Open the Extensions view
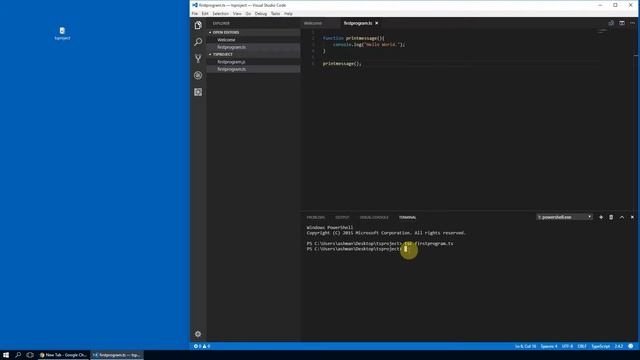The height and width of the screenshot is (360, 640). [x=198, y=92]
